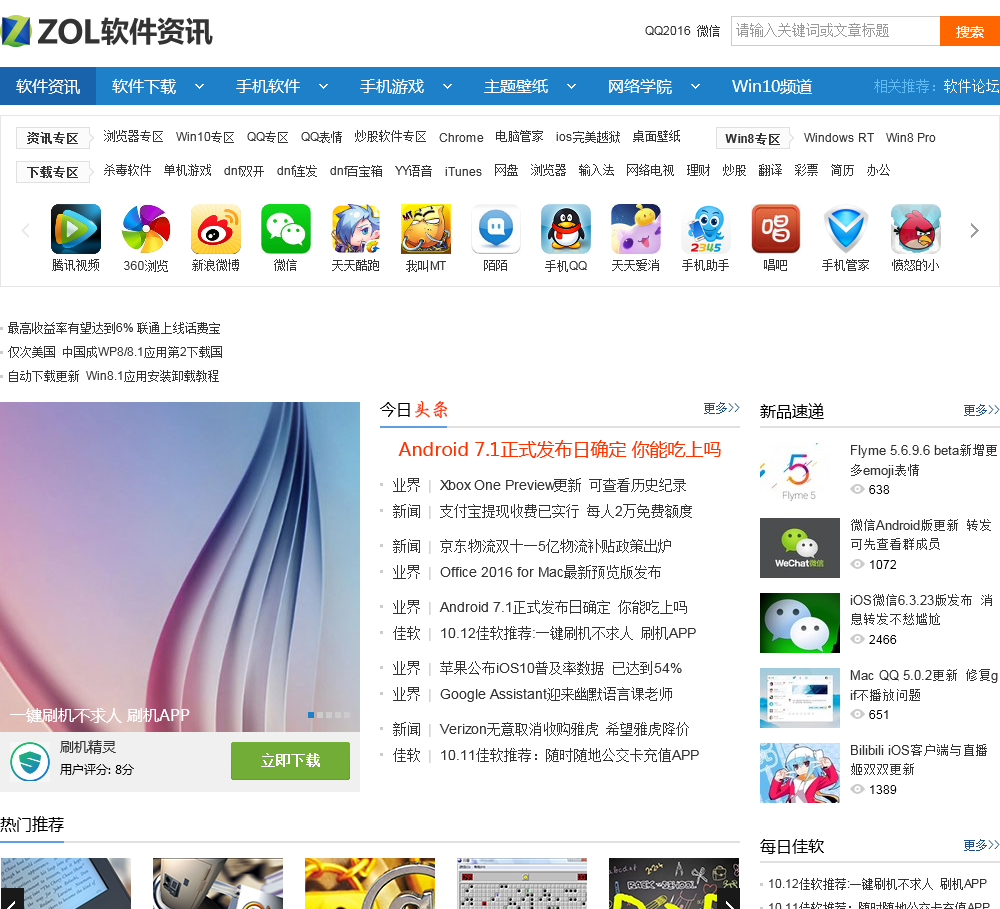1000x909 pixels.
Task: Open the 杀毒软件 download link
Action: click(128, 170)
